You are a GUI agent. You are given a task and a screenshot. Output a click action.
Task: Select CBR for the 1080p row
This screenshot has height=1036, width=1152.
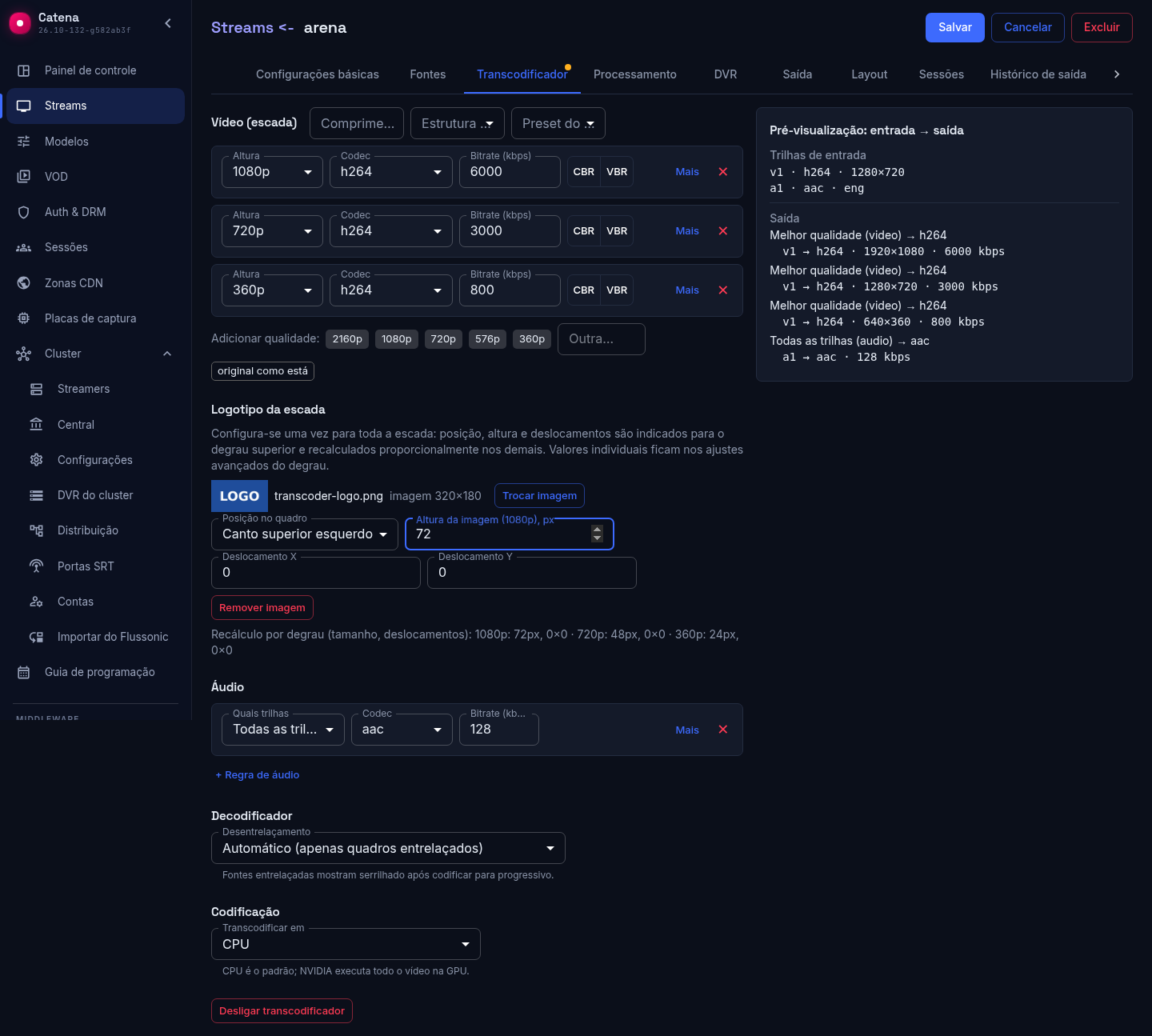pos(584,172)
